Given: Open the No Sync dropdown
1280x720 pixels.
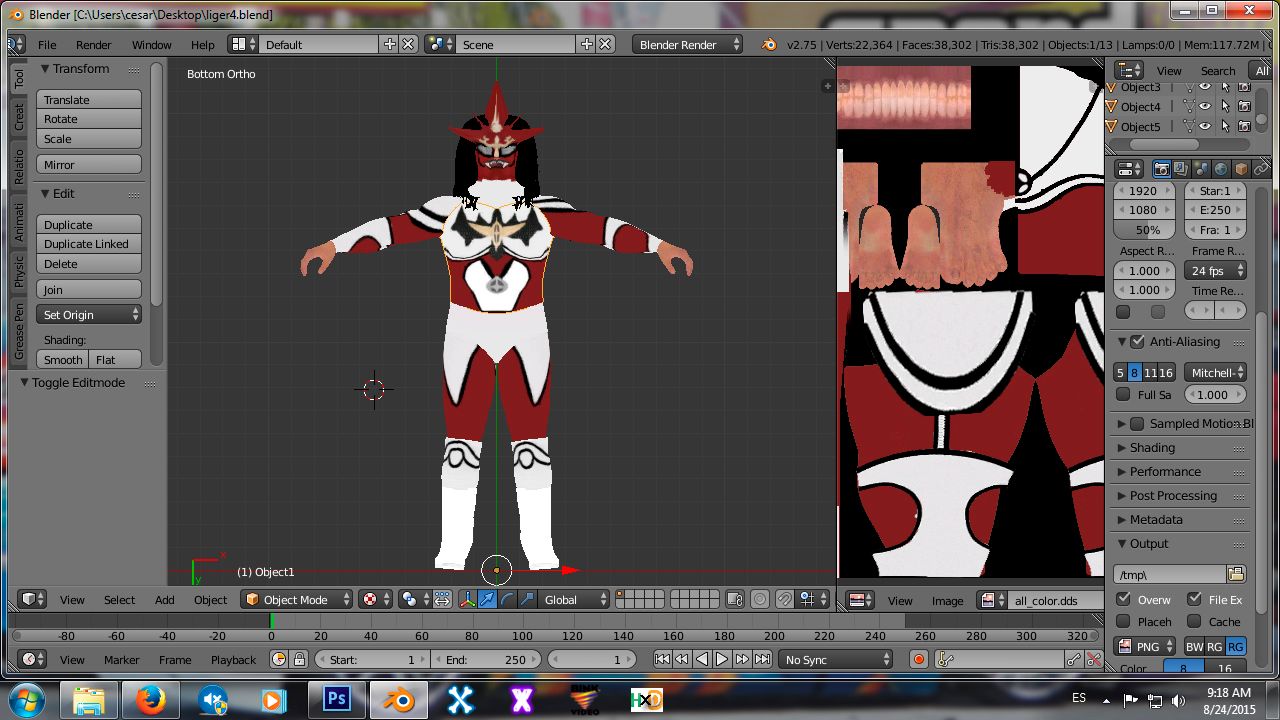Looking at the screenshot, I should [x=836, y=659].
